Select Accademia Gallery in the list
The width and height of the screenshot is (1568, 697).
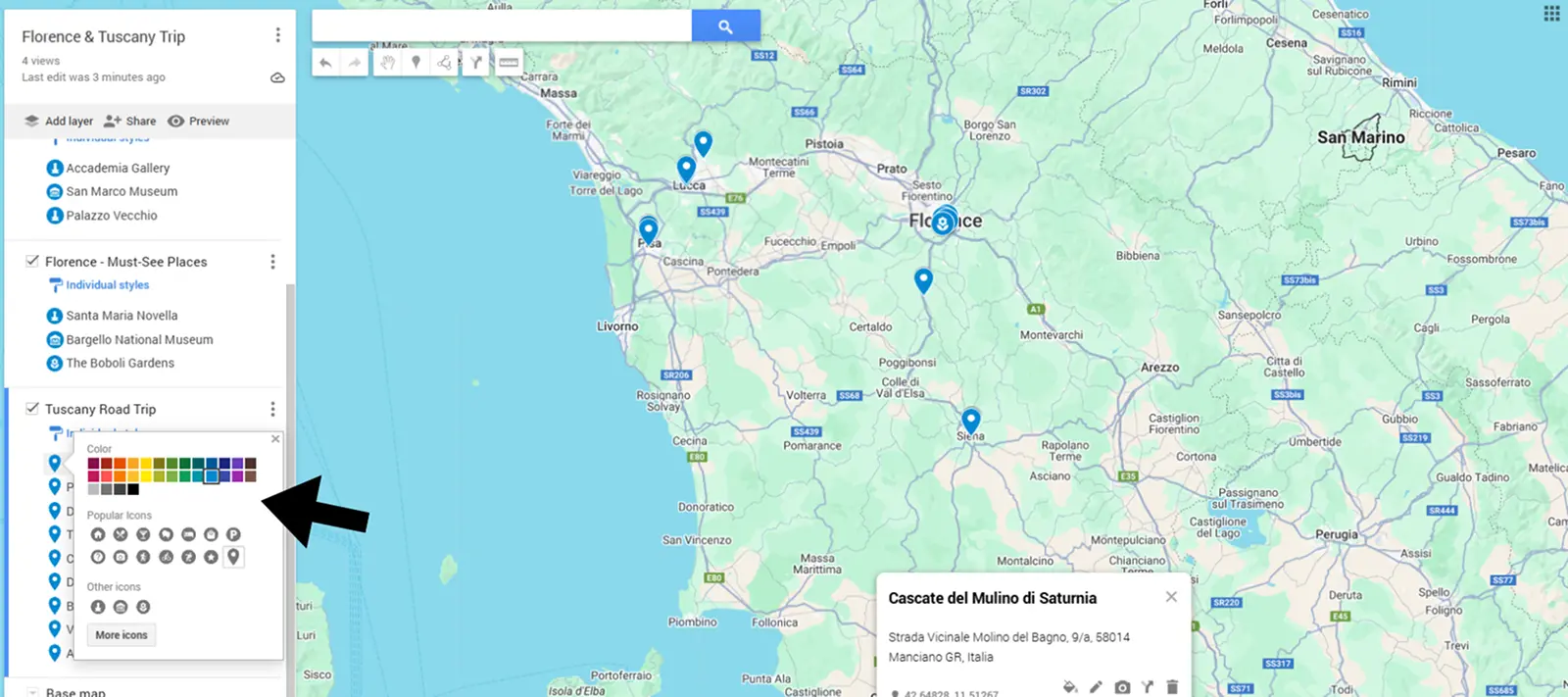(118, 168)
